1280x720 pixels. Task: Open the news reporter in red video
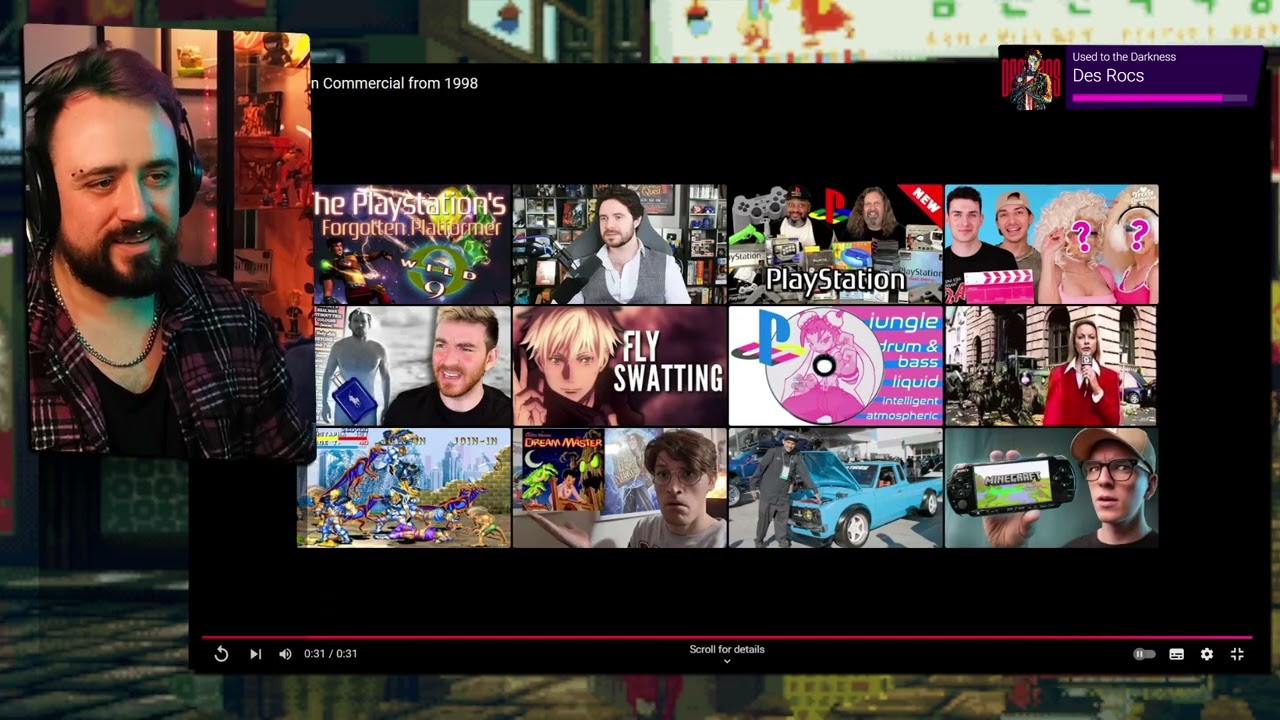click(1051, 366)
